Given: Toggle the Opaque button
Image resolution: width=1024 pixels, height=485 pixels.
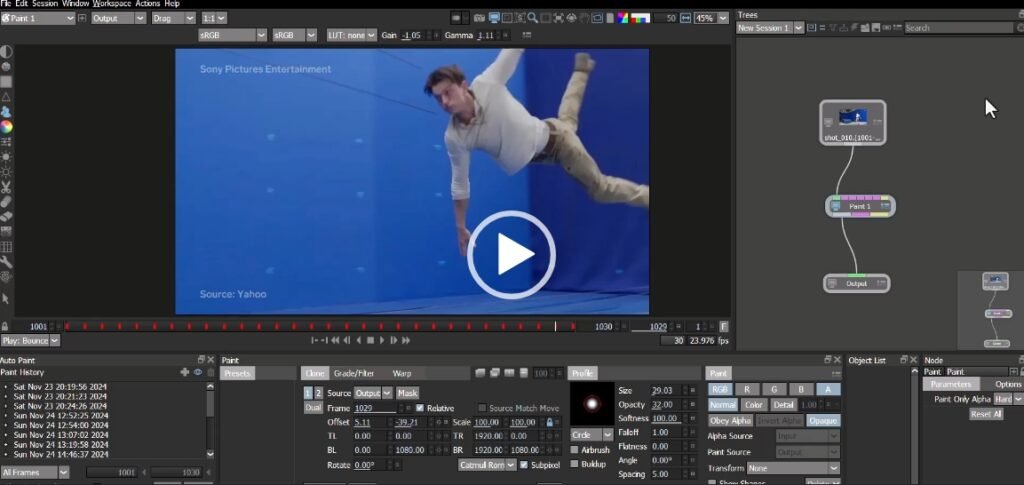Looking at the screenshot, I should pyautogui.click(x=823, y=421).
